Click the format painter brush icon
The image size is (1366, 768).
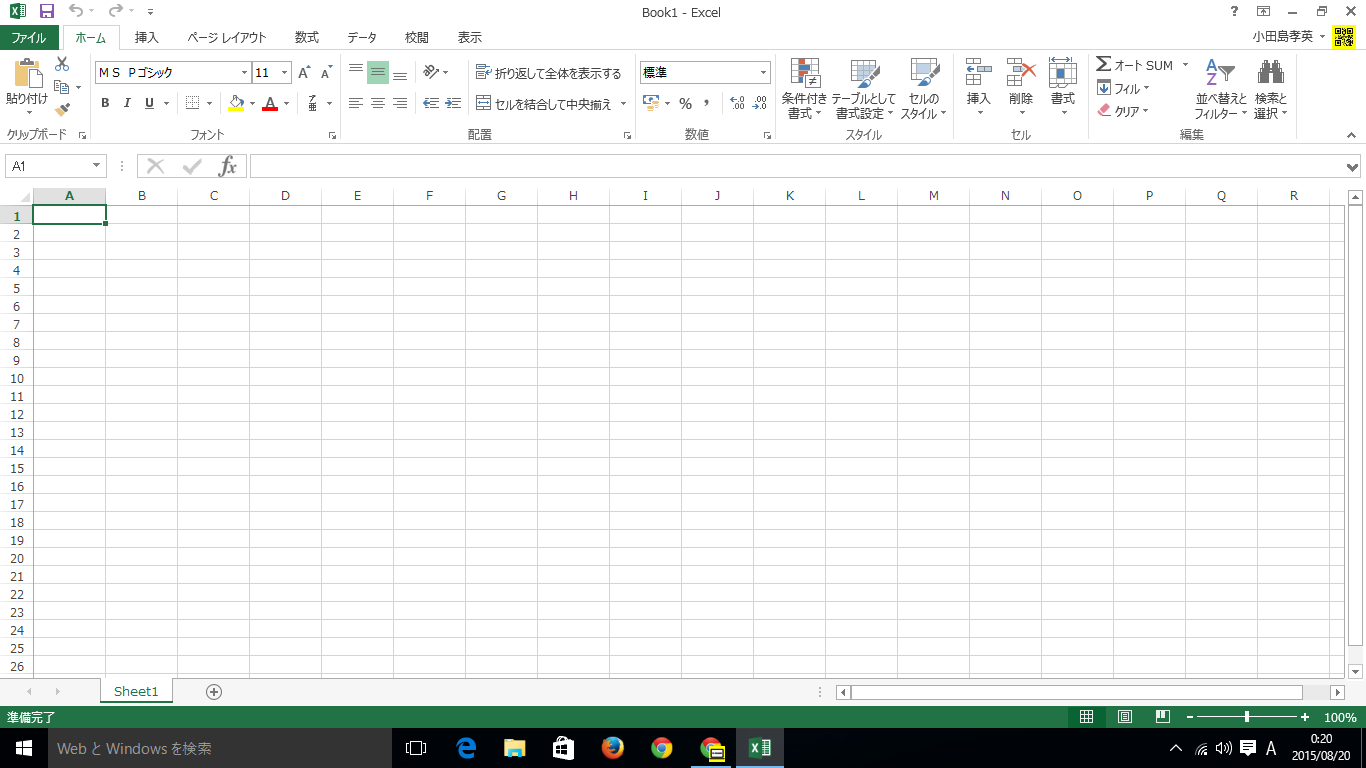(x=62, y=110)
